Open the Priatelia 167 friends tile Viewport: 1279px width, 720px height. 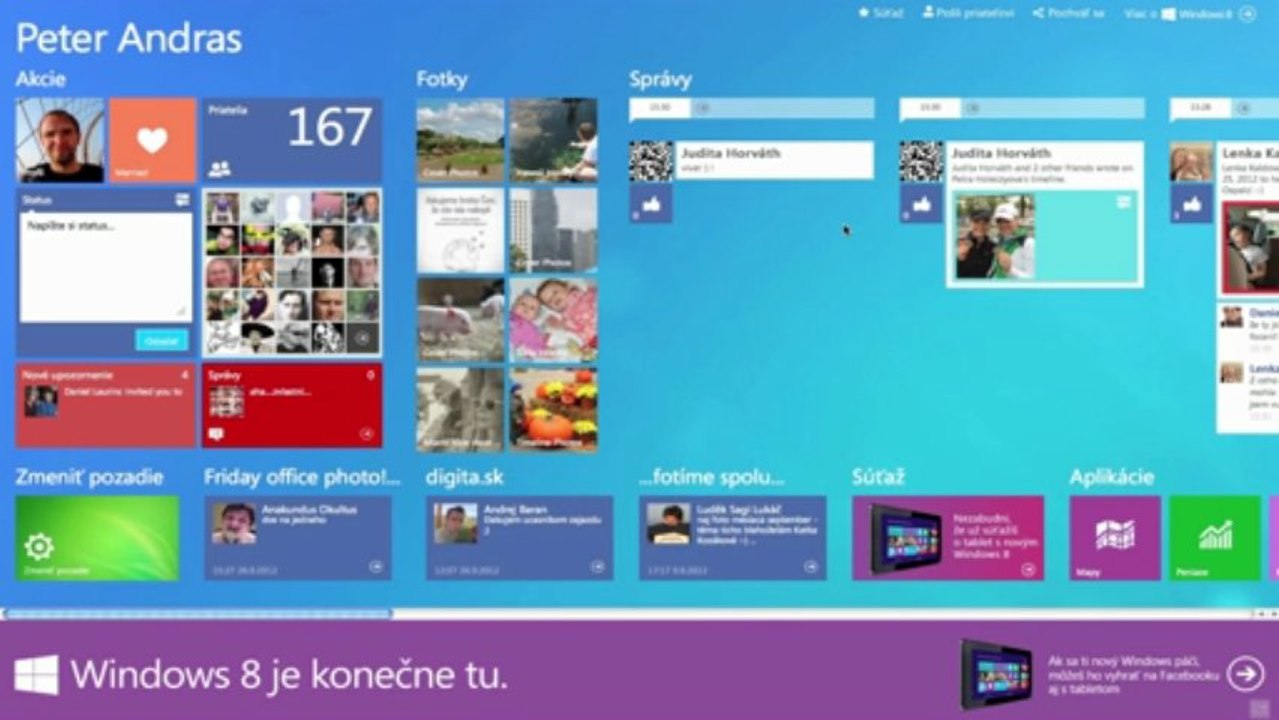[x=292, y=140]
